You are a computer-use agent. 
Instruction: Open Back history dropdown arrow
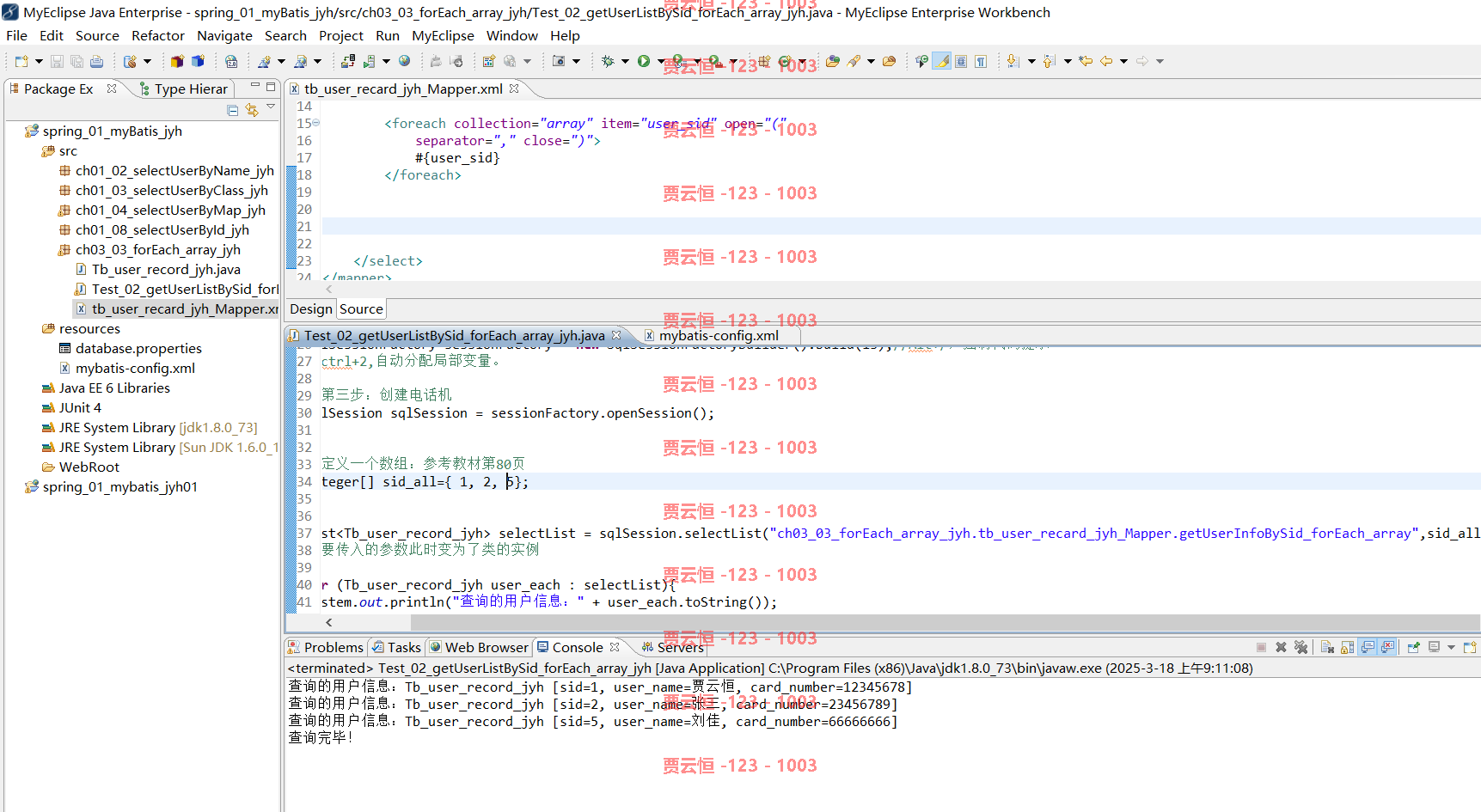click(x=1123, y=61)
